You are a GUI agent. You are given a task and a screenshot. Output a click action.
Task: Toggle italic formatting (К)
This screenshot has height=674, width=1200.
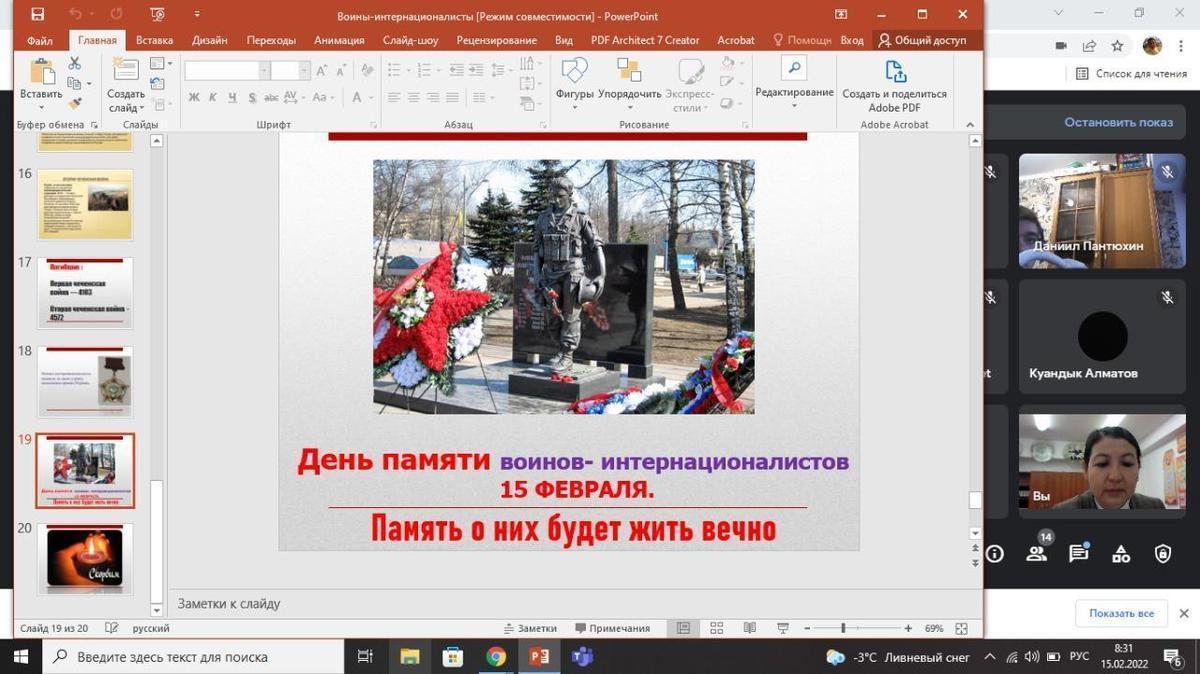click(x=213, y=97)
